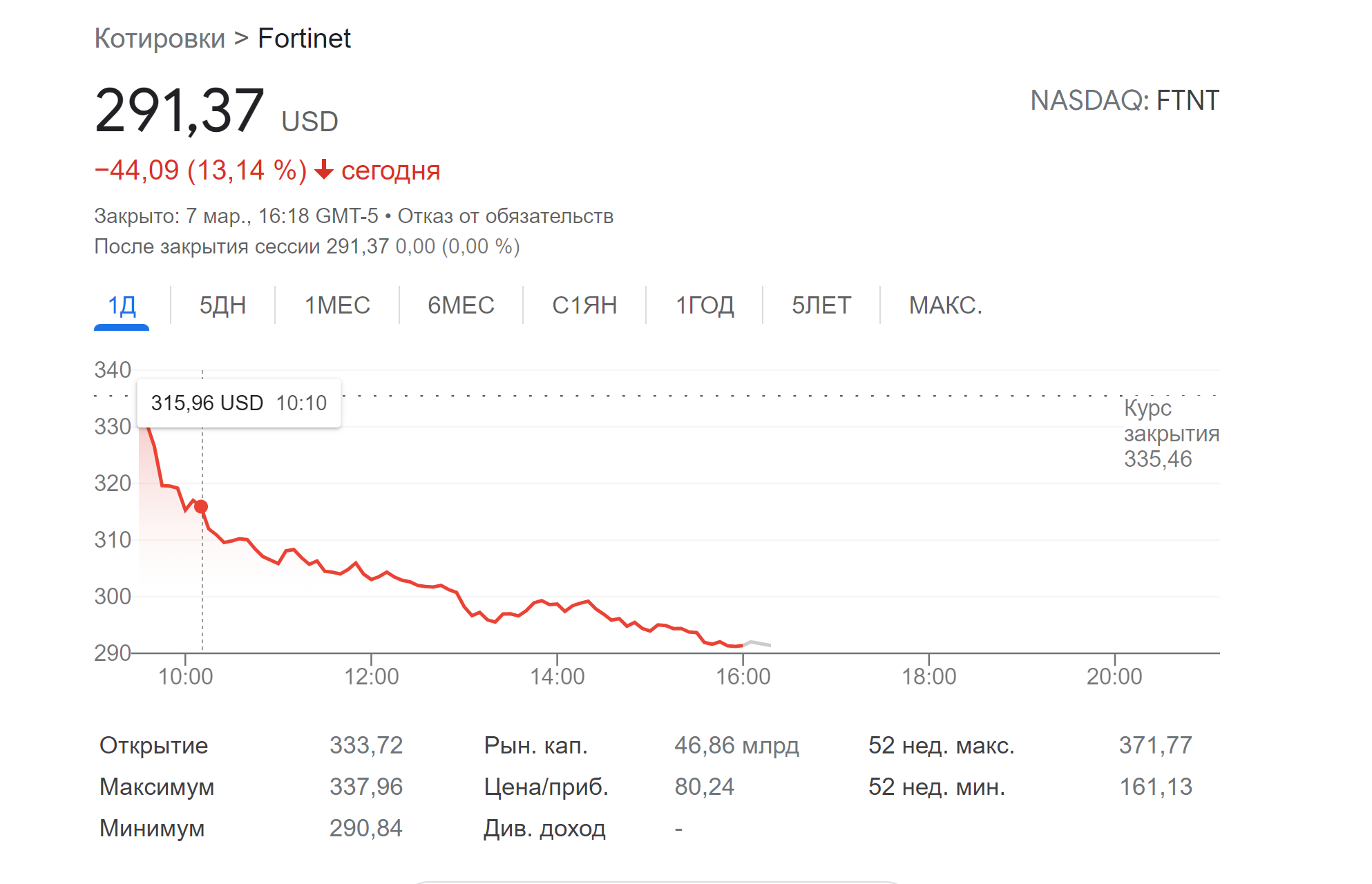Click the NASDAQ: FTNT ticker label

(x=1125, y=101)
